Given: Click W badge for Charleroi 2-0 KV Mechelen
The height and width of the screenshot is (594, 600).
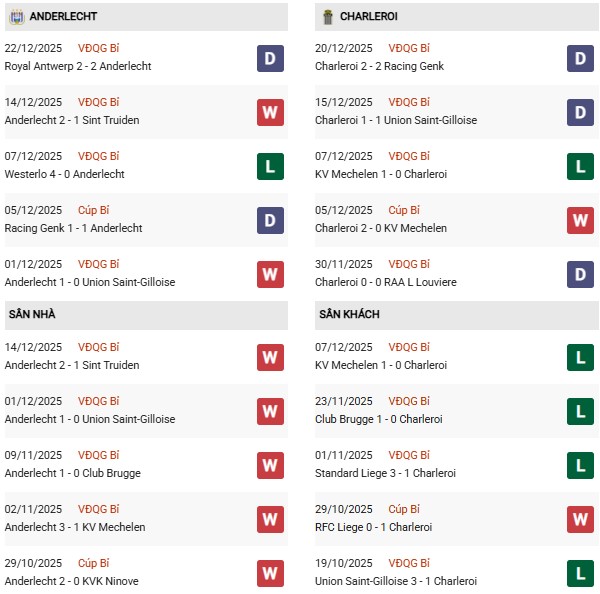Looking at the screenshot, I should tap(581, 220).
